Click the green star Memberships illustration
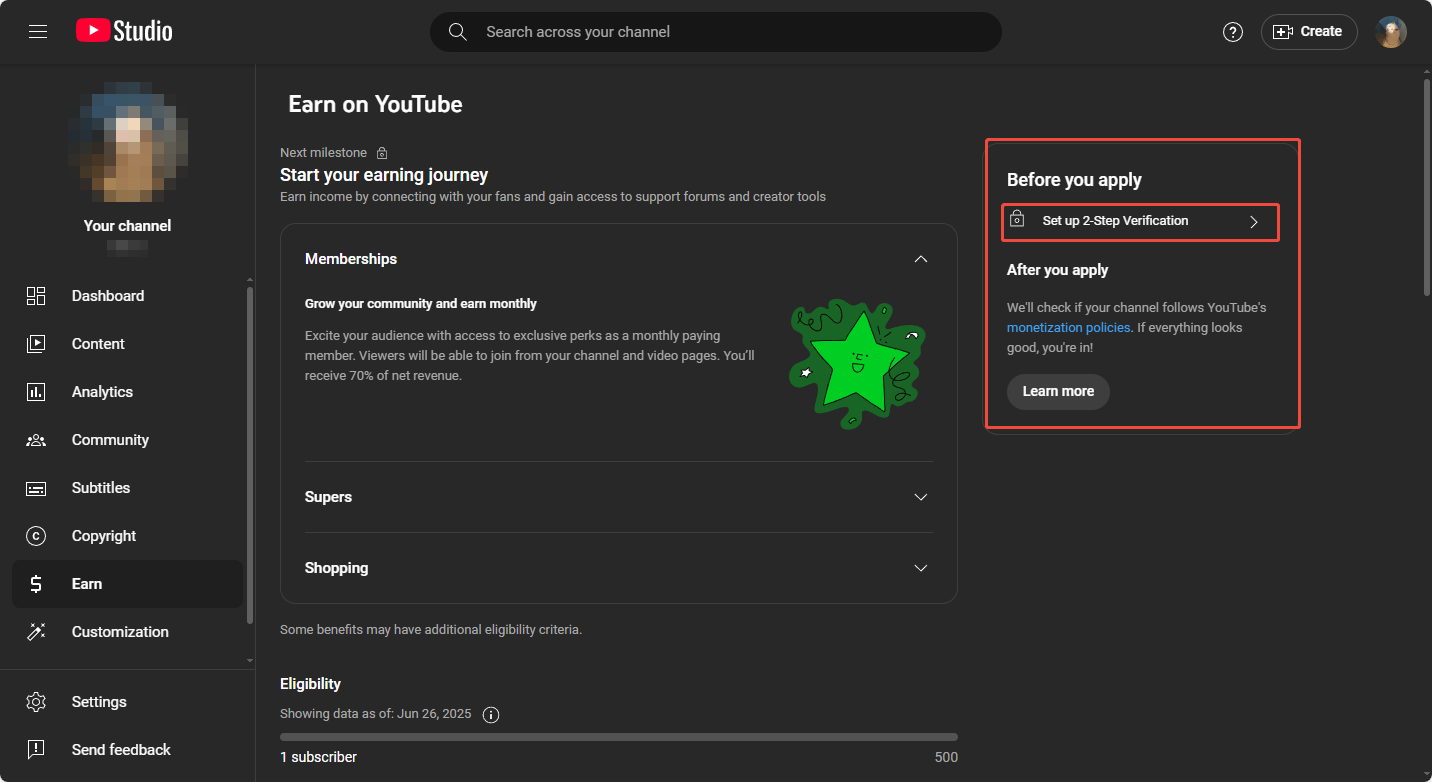The image size is (1432, 782). [x=857, y=365]
